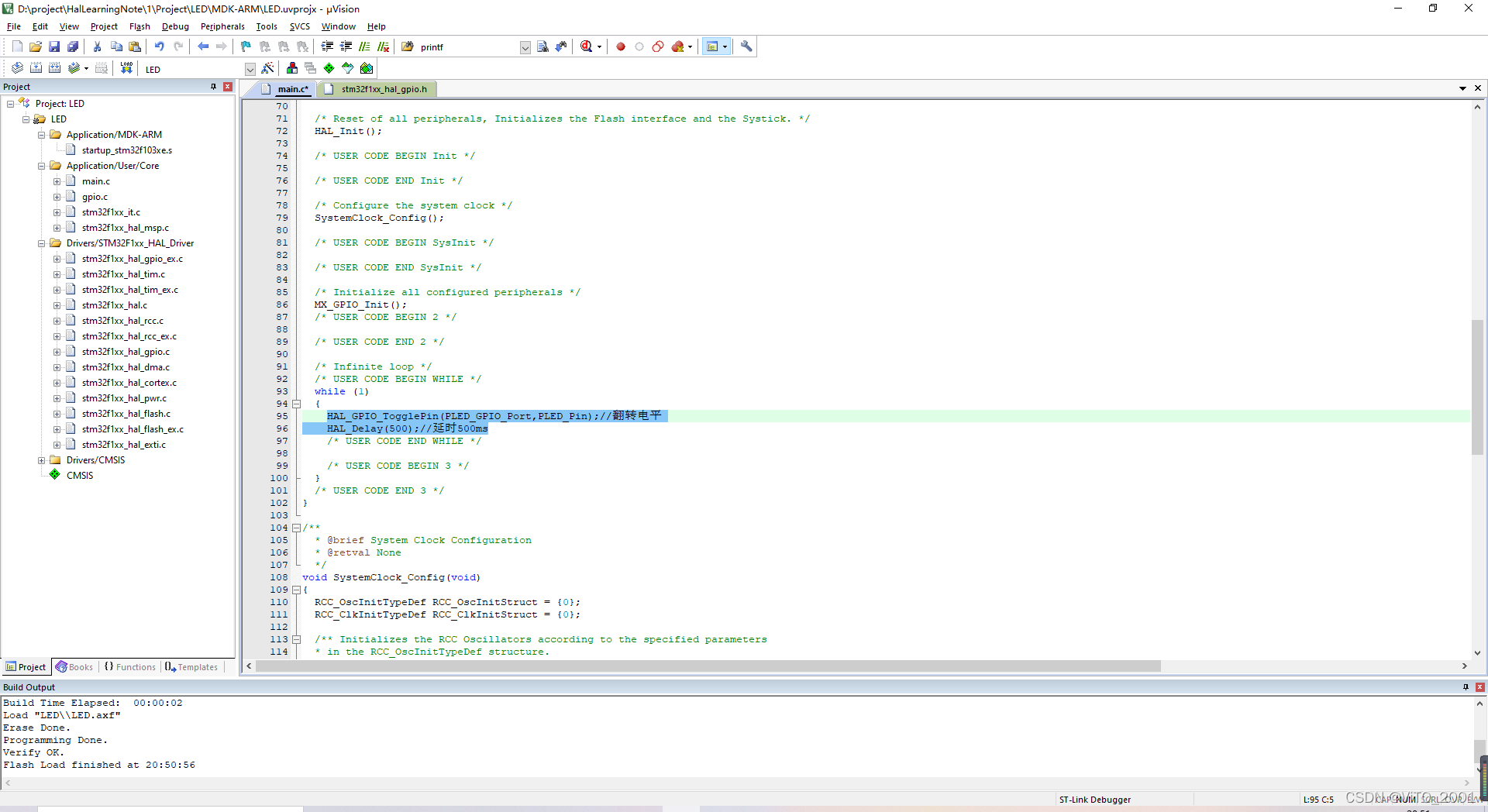Viewport: 1488px width, 812px height.
Task: Comment out the selected code lines
Action: [x=364, y=46]
